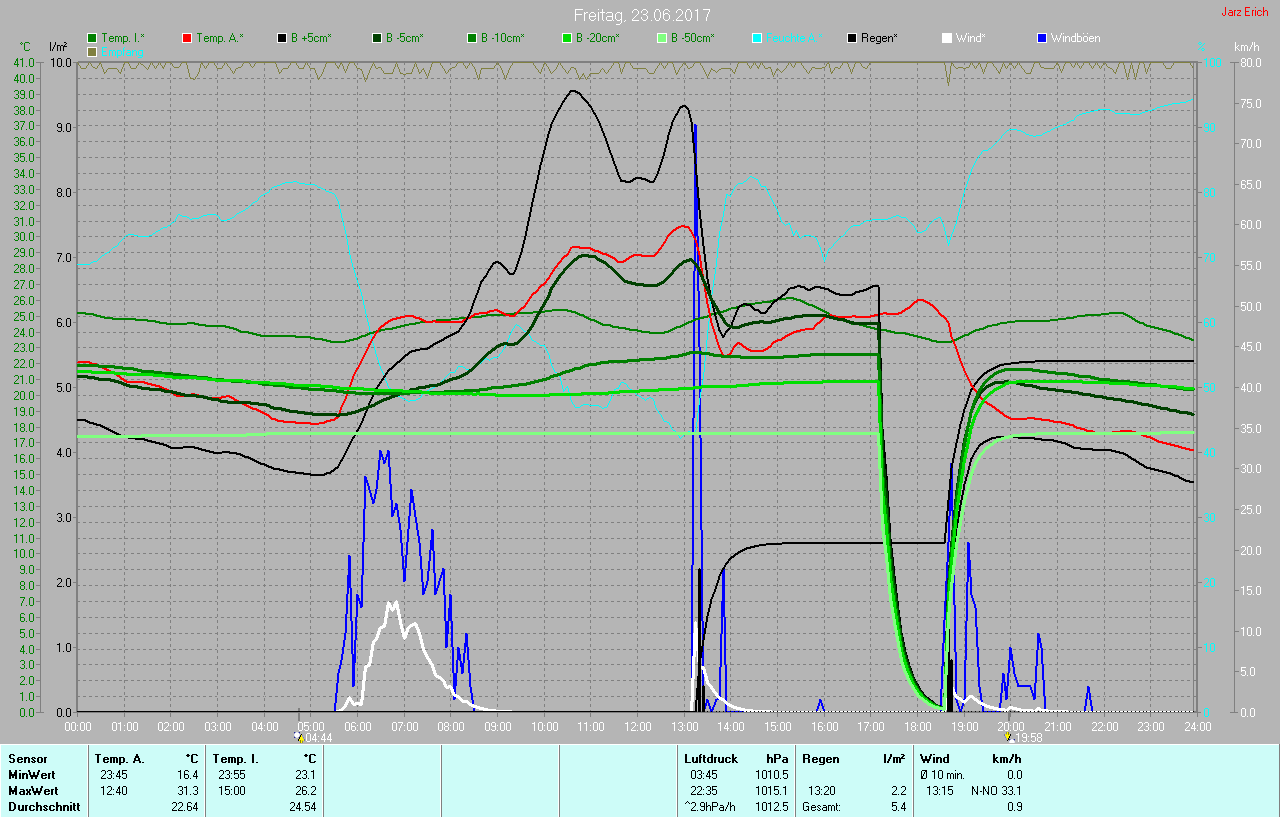Click the "B -20cm*" legend label
This screenshot has height=817, width=1280.
point(597,38)
